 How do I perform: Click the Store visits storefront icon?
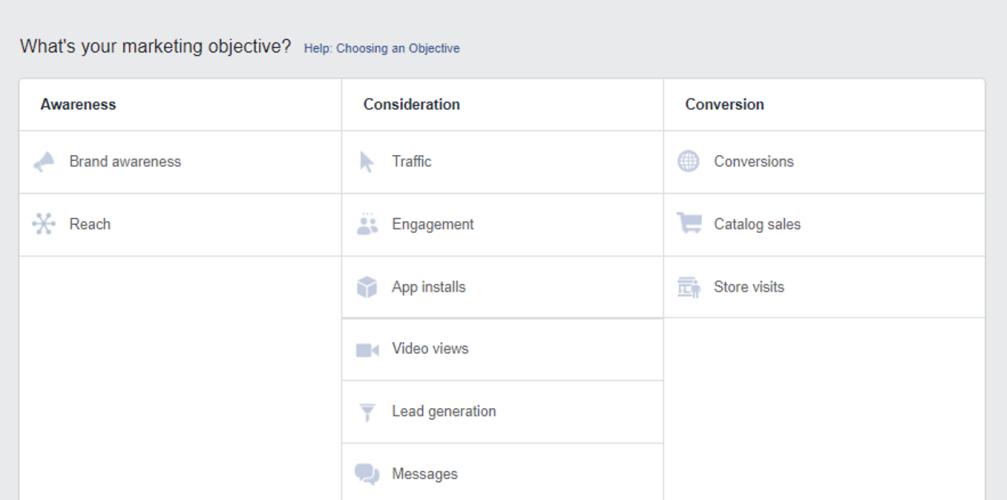689,287
